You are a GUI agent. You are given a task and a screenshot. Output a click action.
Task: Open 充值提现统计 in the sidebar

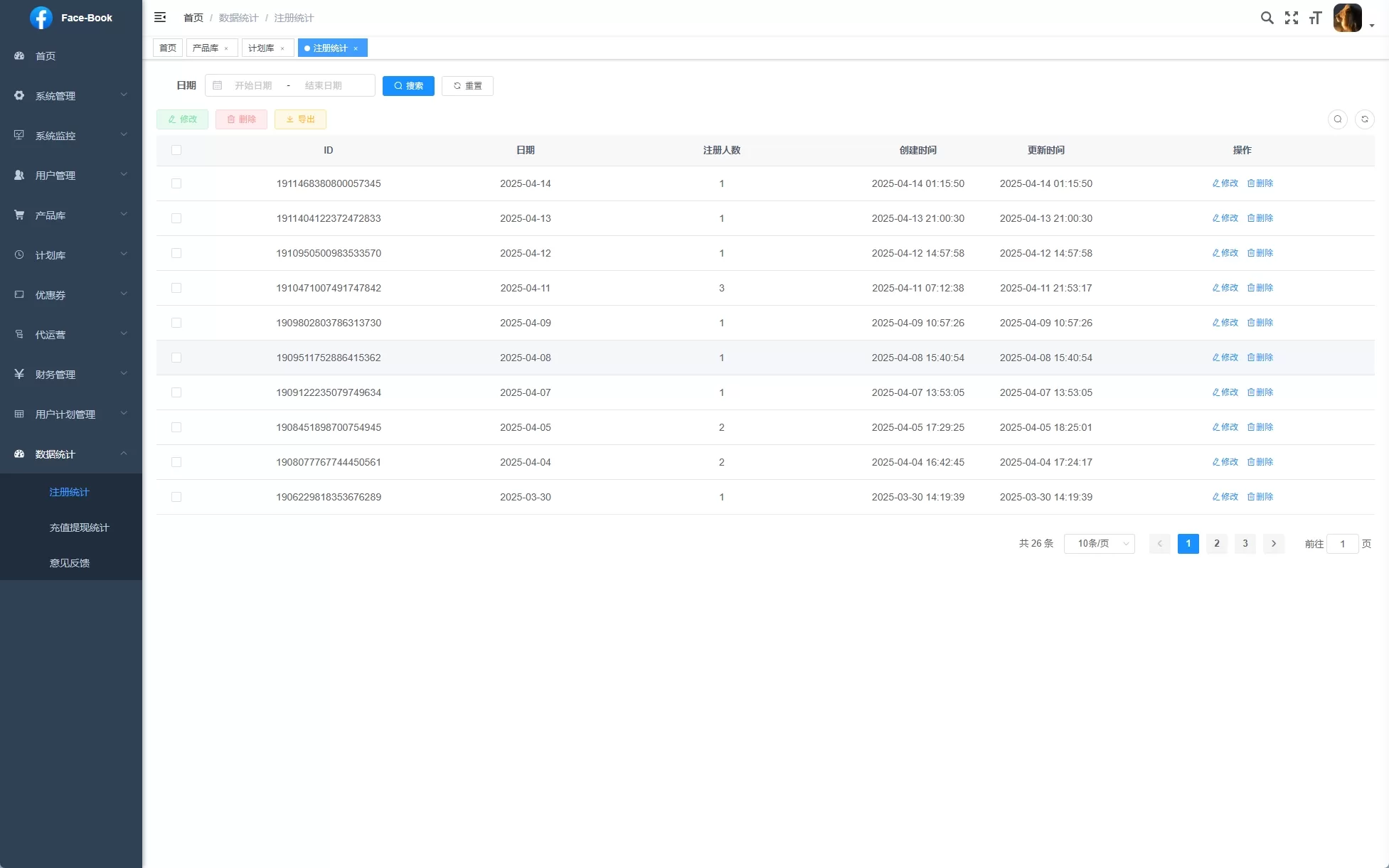click(79, 527)
